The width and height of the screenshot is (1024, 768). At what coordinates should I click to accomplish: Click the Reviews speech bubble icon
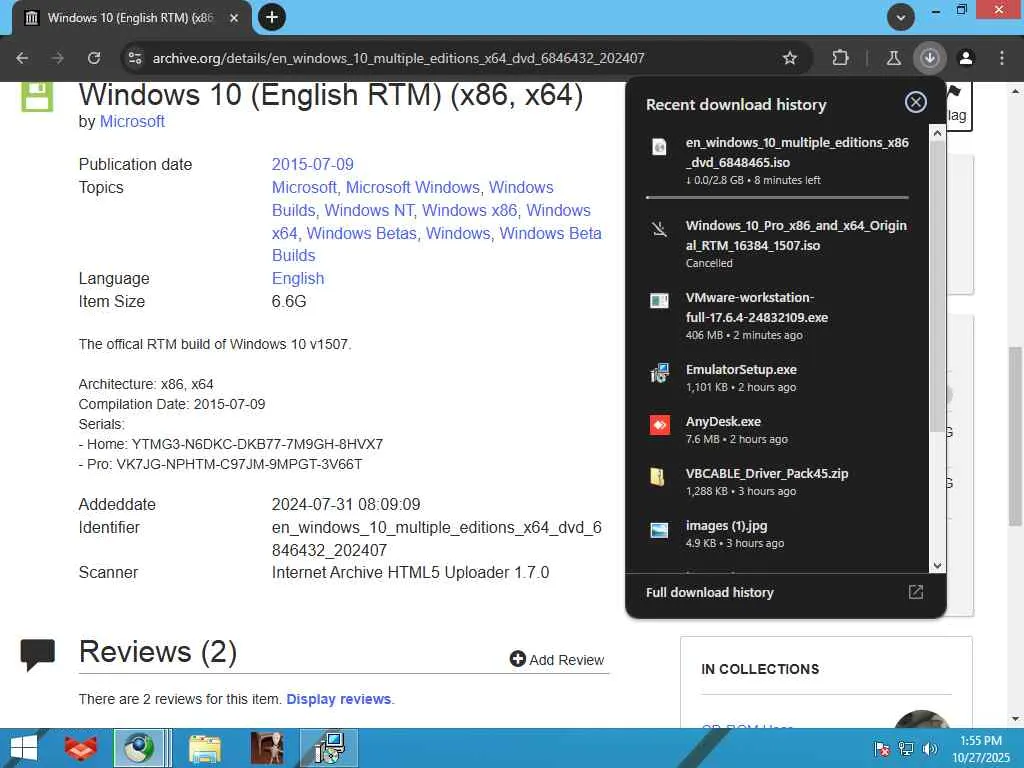pyautogui.click(x=38, y=654)
